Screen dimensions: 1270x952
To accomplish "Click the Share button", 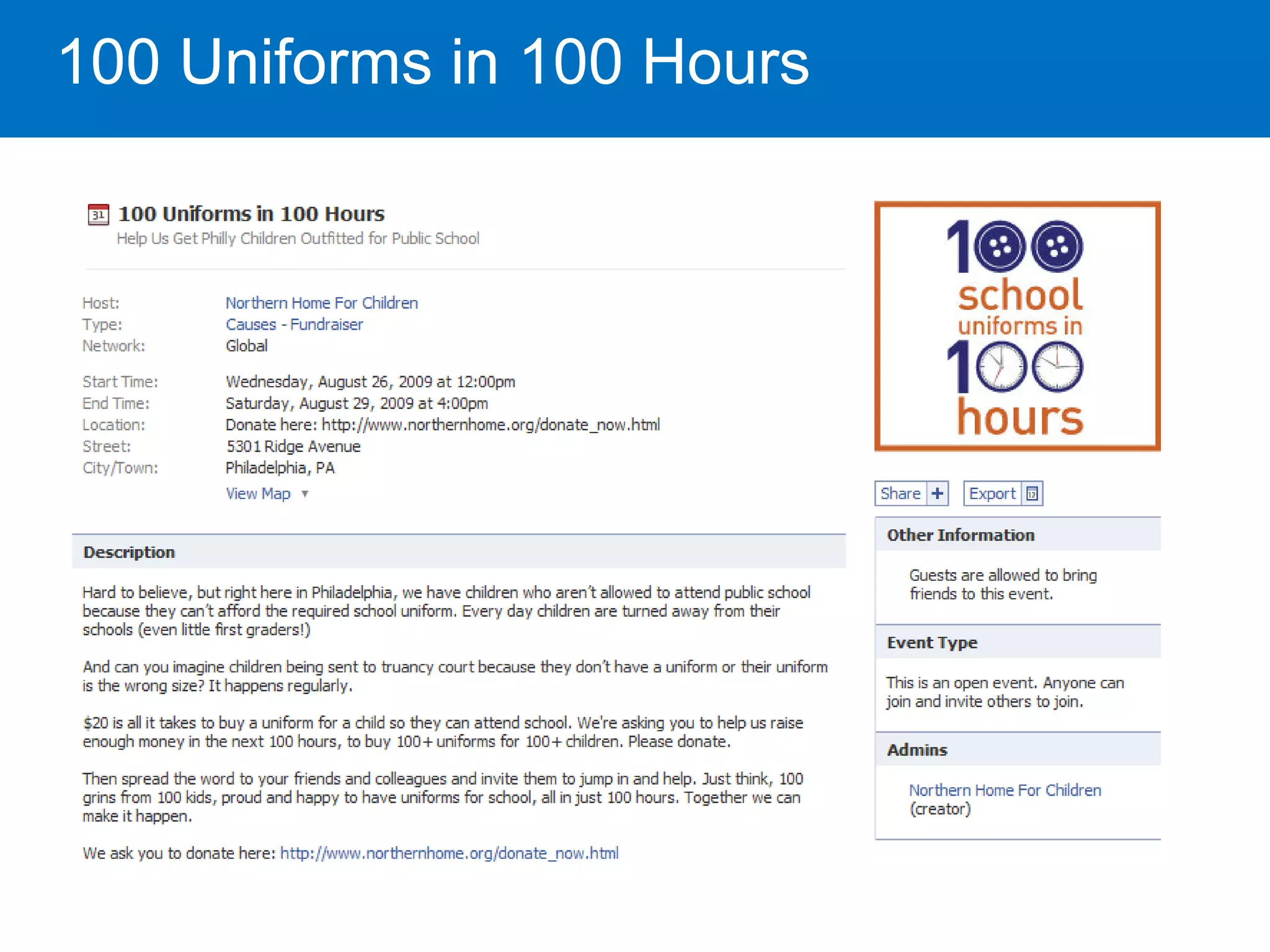I will [912, 493].
